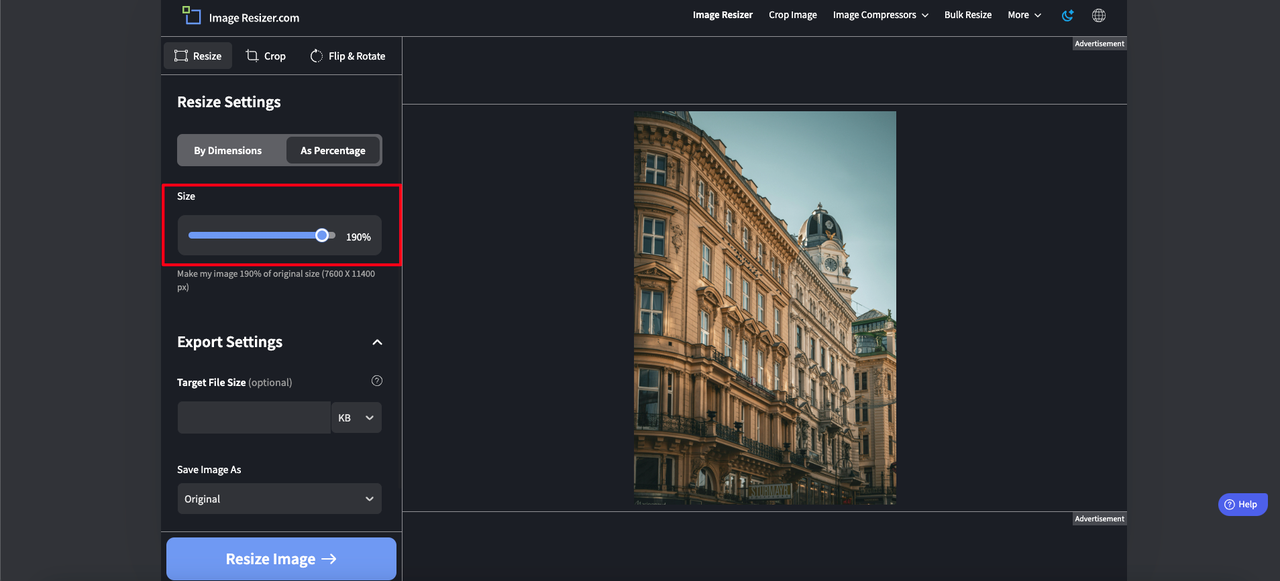Click the Export Settings heading text
The image size is (1280, 581).
coord(230,342)
